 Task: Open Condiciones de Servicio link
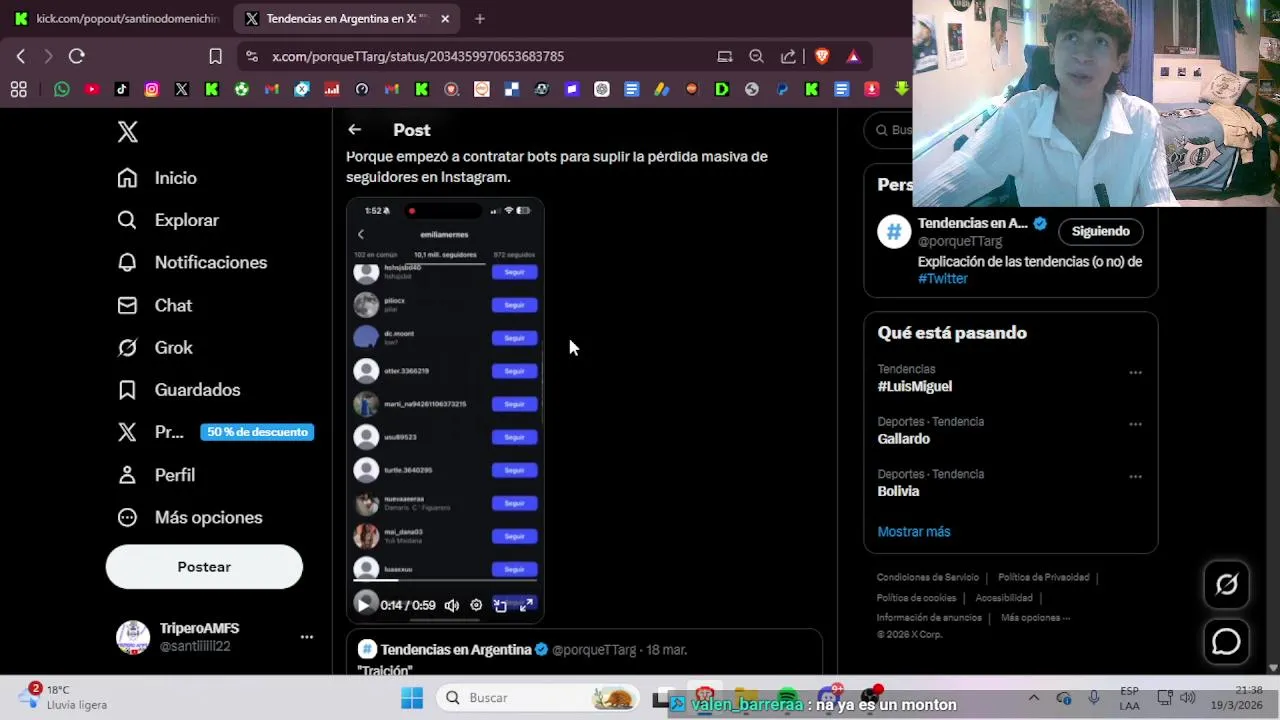928,578
